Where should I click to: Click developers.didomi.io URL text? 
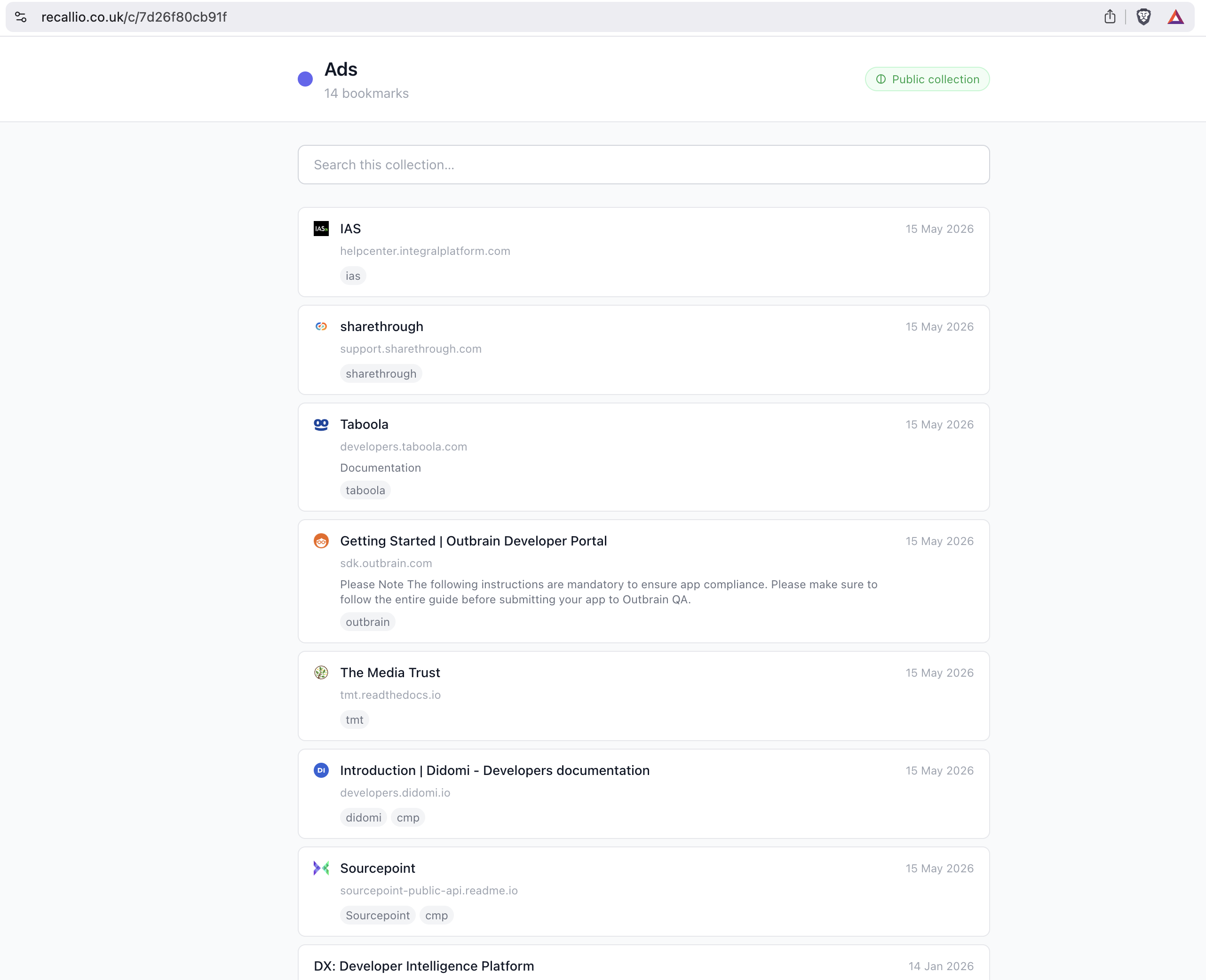[x=395, y=792]
